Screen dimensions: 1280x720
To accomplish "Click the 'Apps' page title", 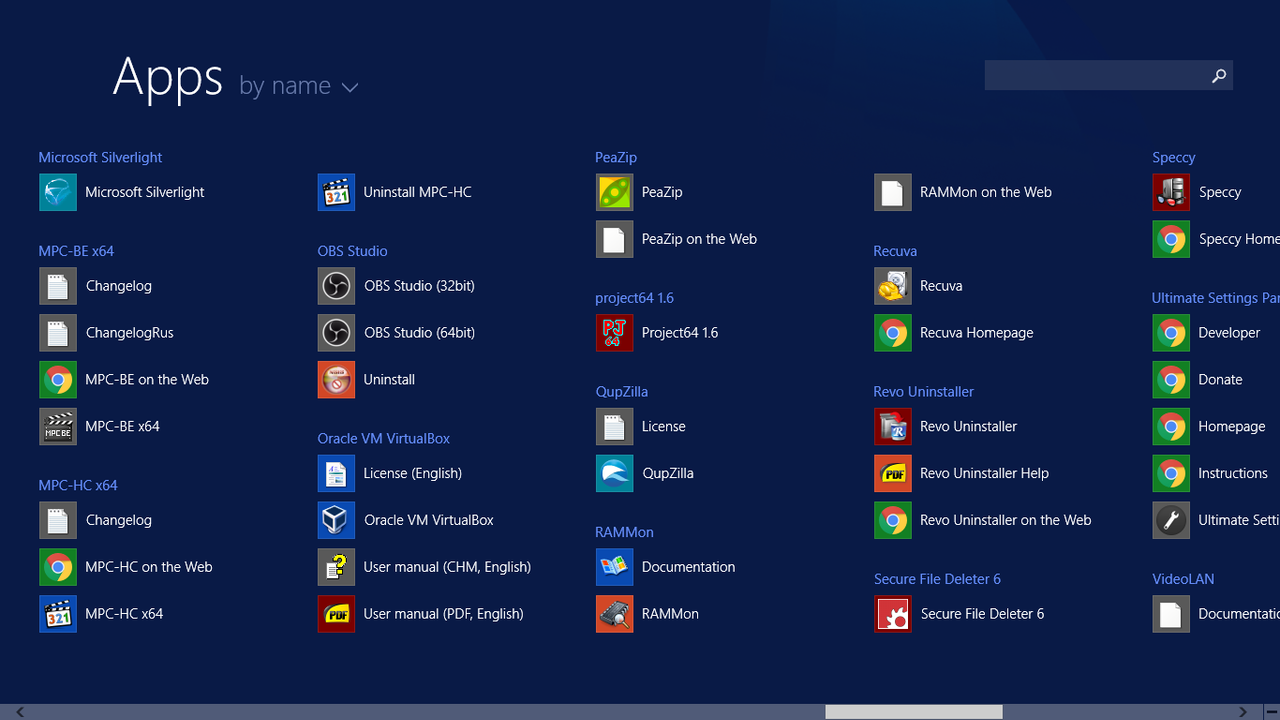I will (x=168, y=77).
